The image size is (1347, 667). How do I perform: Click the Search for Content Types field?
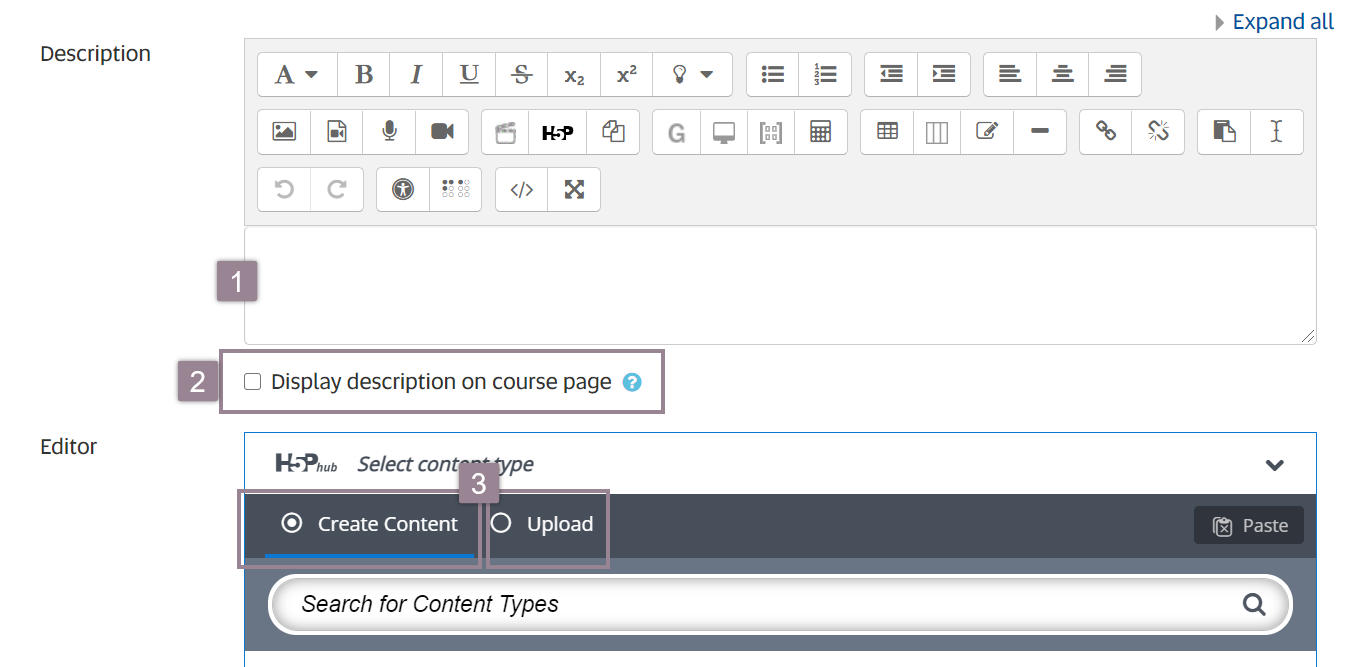[x=760, y=604]
